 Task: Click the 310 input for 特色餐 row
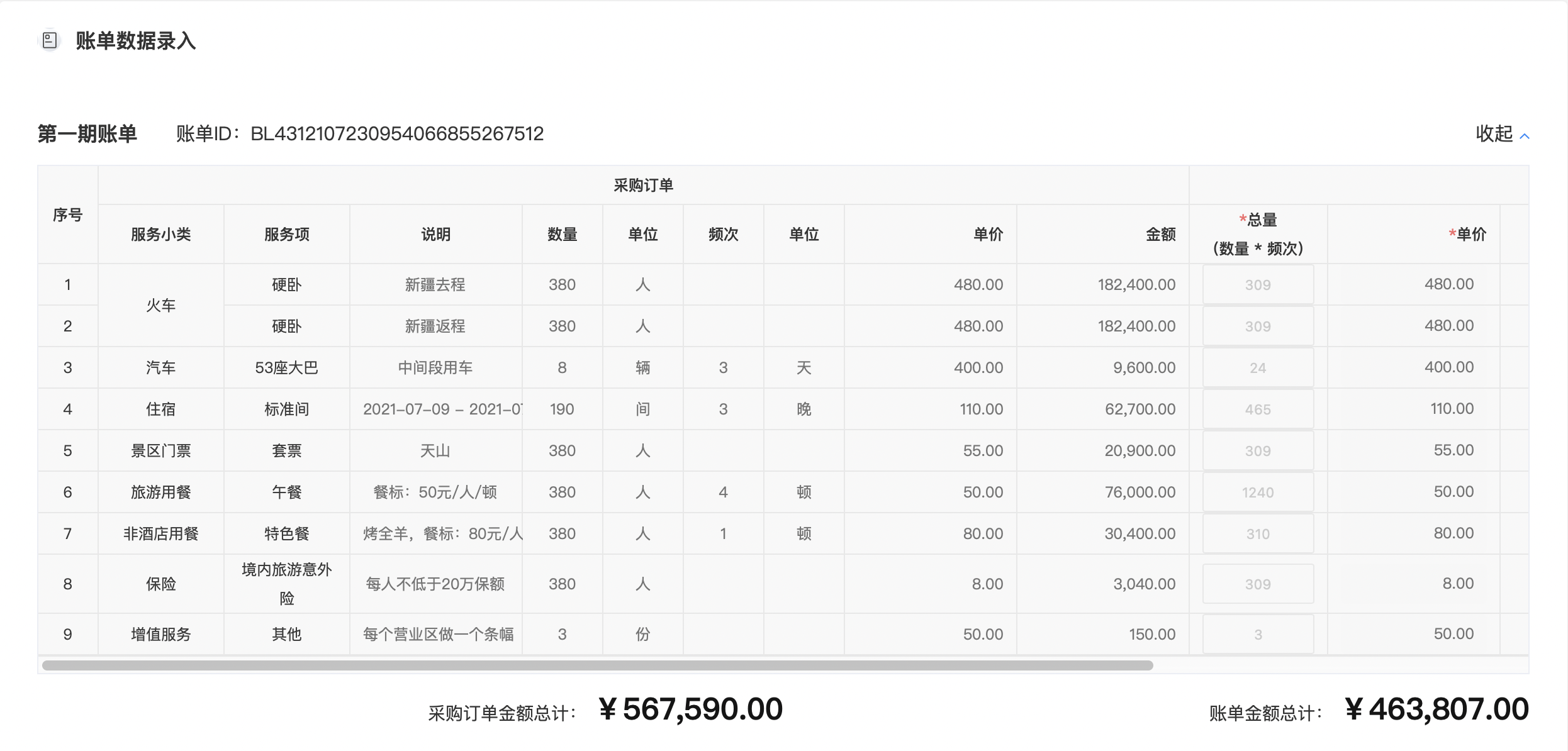pyautogui.click(x=1258, y=534)
